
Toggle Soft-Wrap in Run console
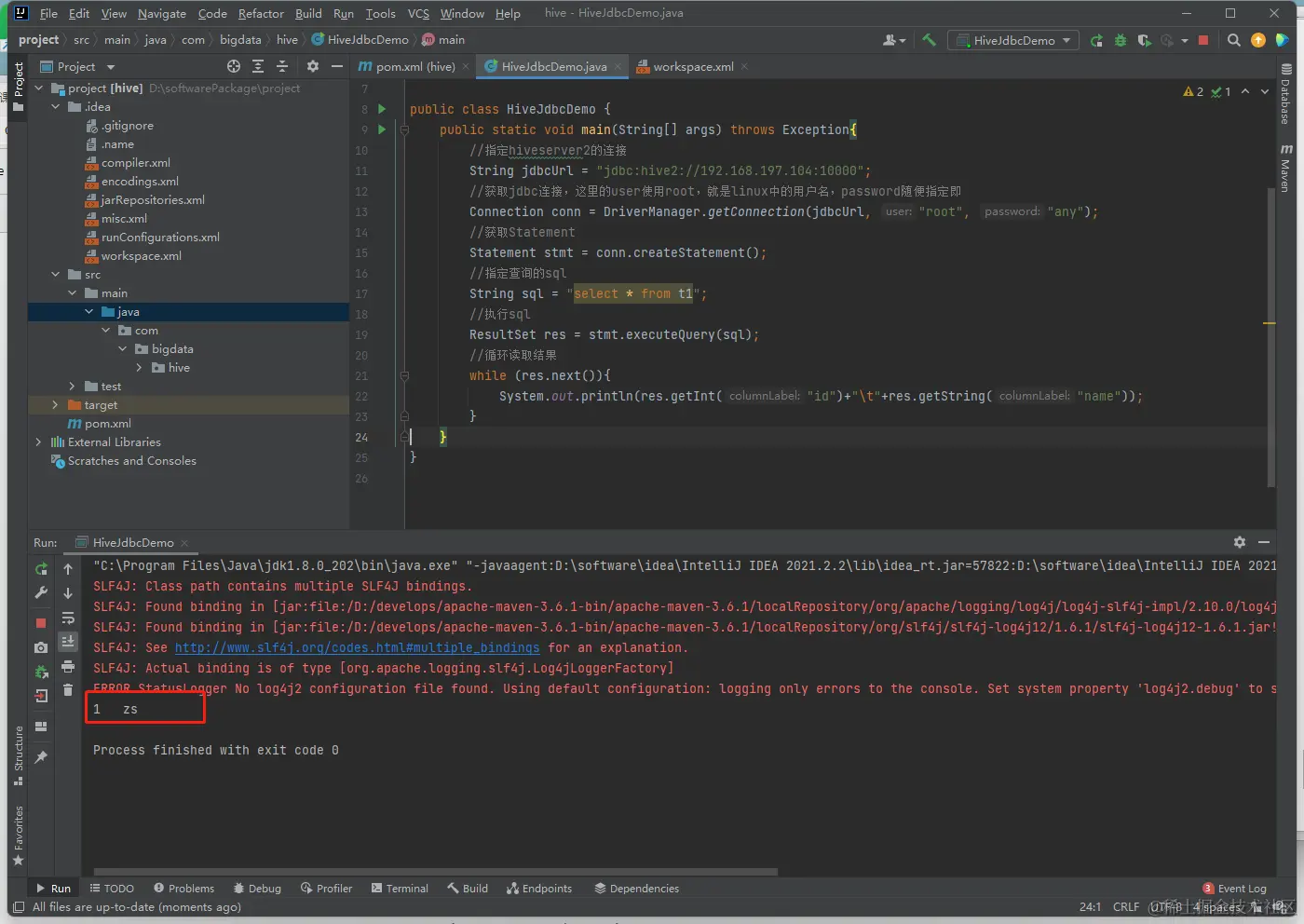click(68, 618)
